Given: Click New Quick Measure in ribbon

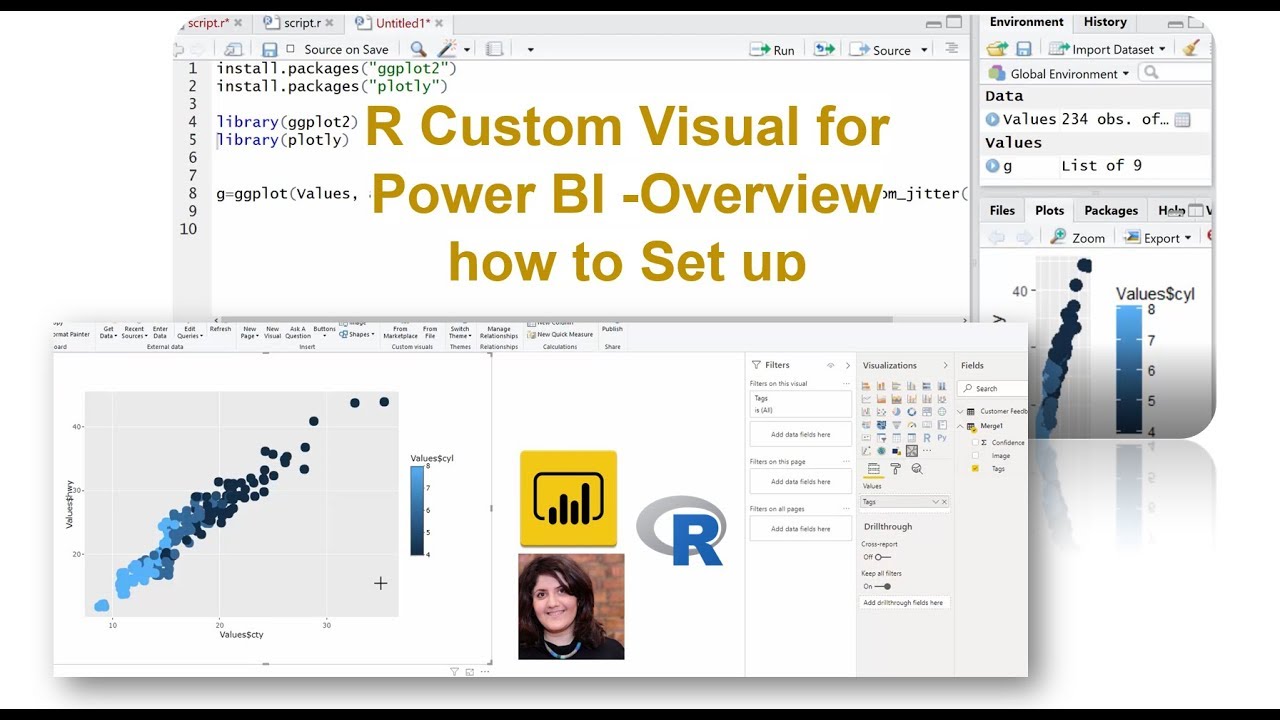Looking at the screenshot, I should coord(560,335).
